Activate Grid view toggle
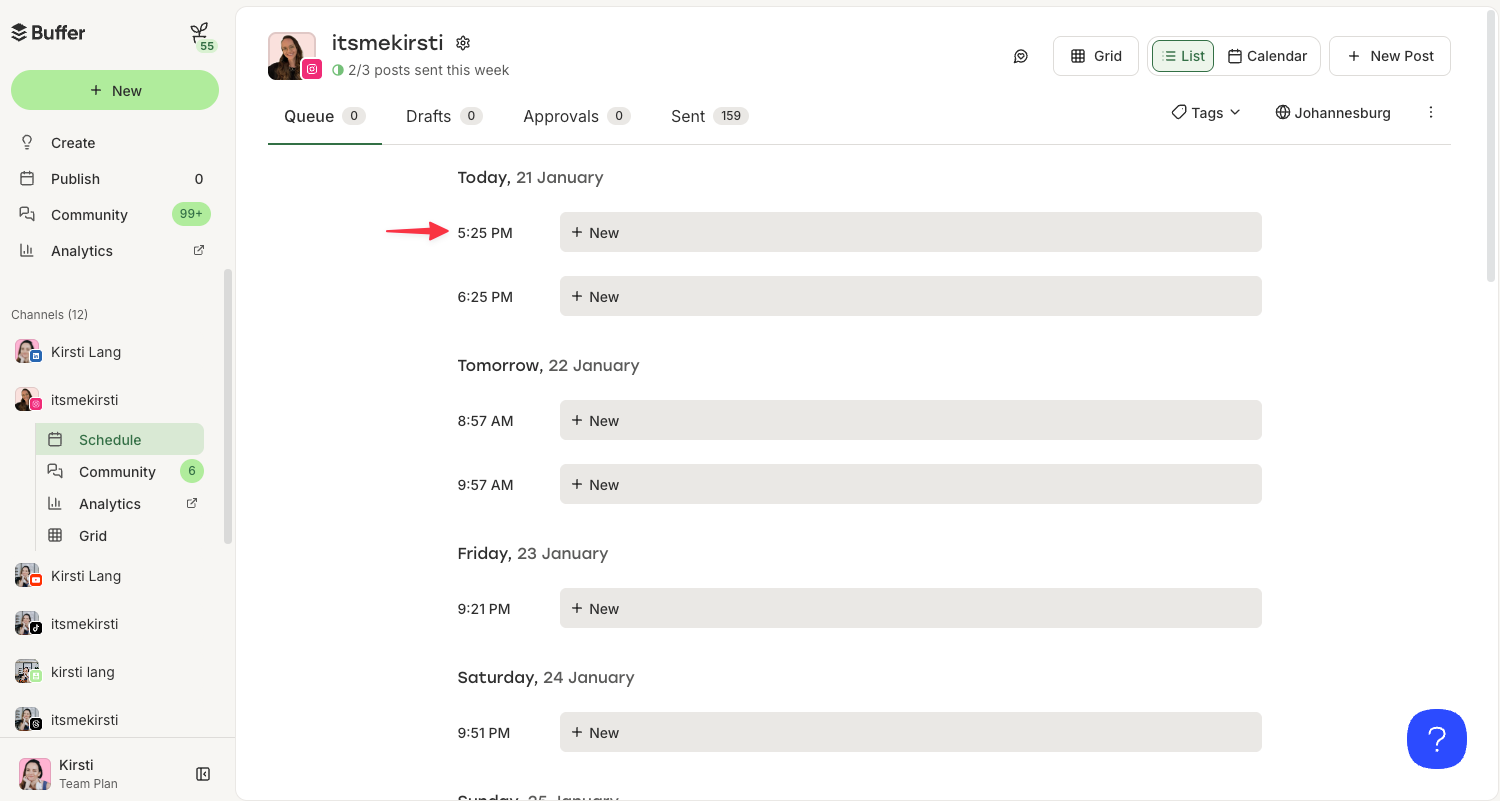Screen dimensions: 1500x801 tap(1095, 56)
